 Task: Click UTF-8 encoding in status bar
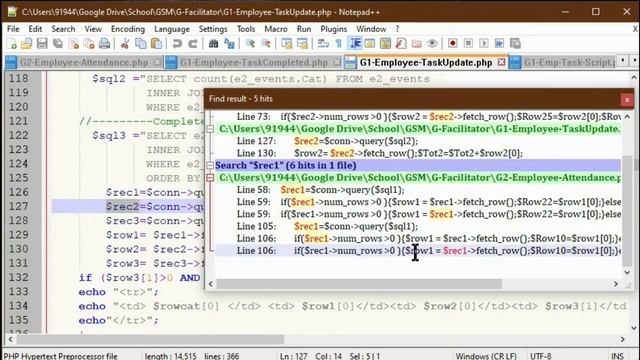pyautogui.click(x=540, y=356)
